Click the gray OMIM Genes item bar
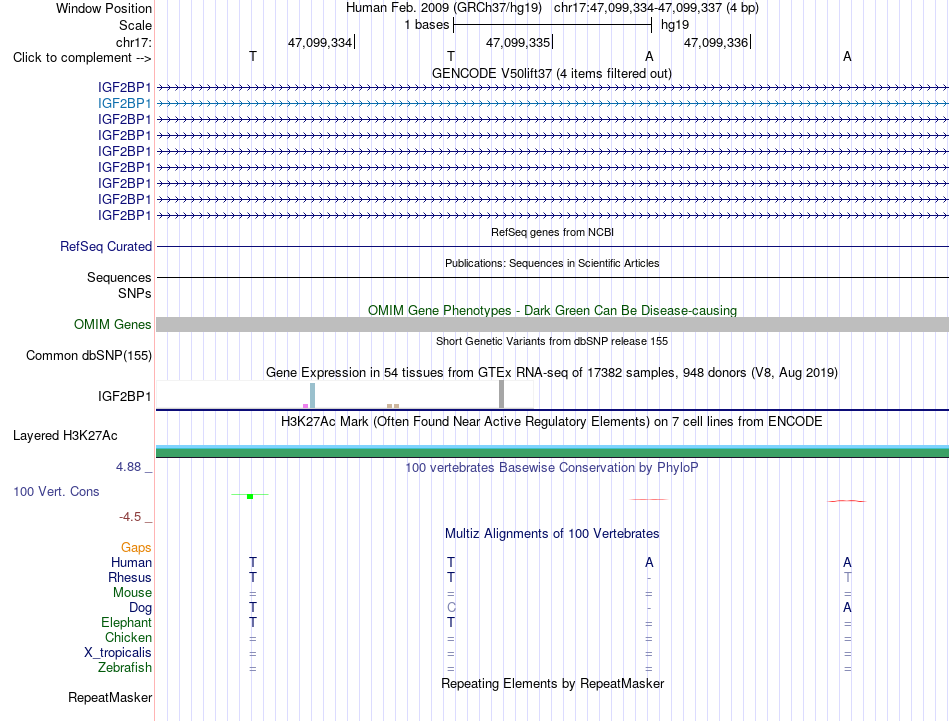The image size is (950, 721). coord(552,325)
